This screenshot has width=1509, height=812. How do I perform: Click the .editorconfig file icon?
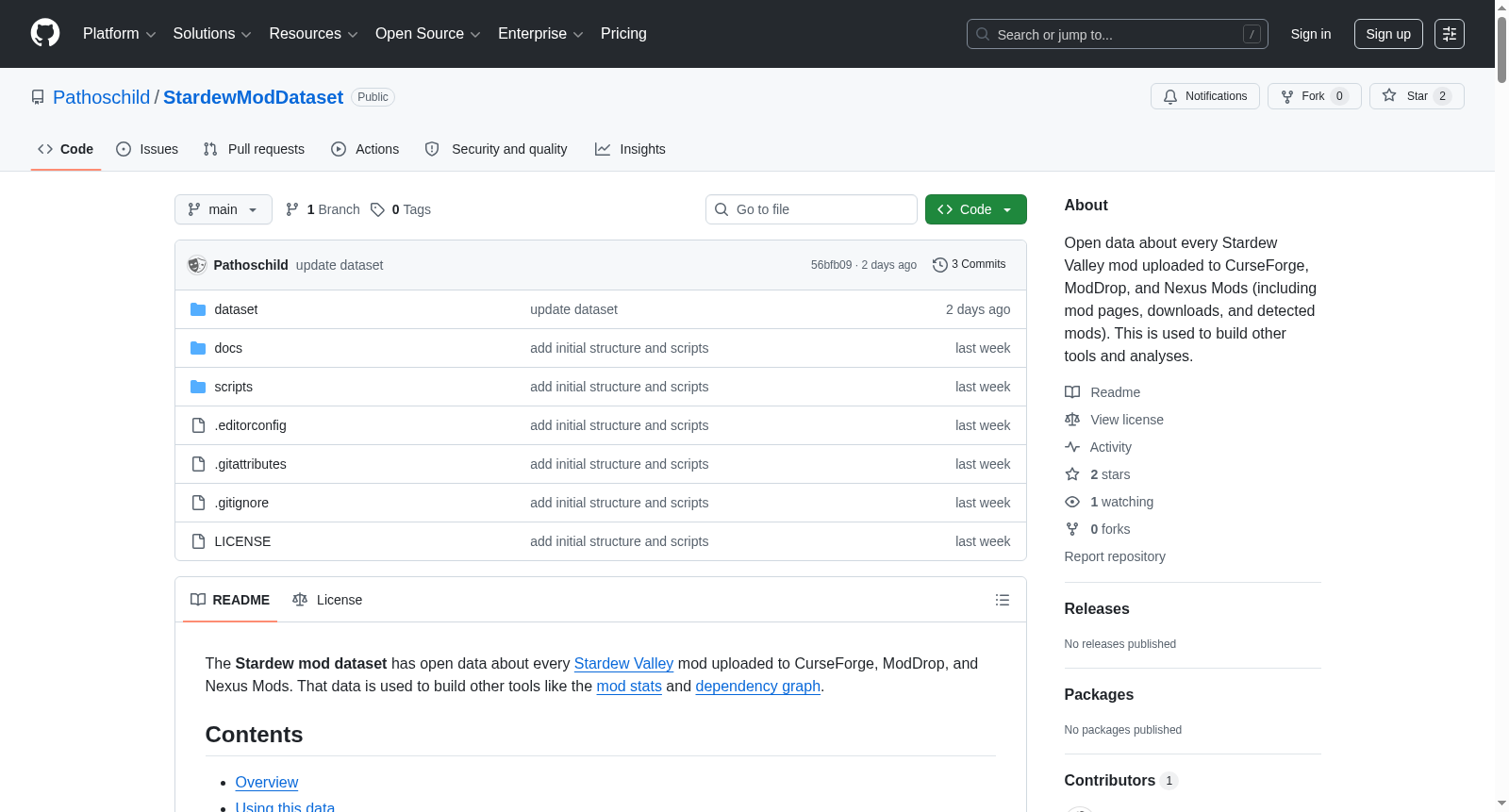pyautogui.click(x=198, y=425)
